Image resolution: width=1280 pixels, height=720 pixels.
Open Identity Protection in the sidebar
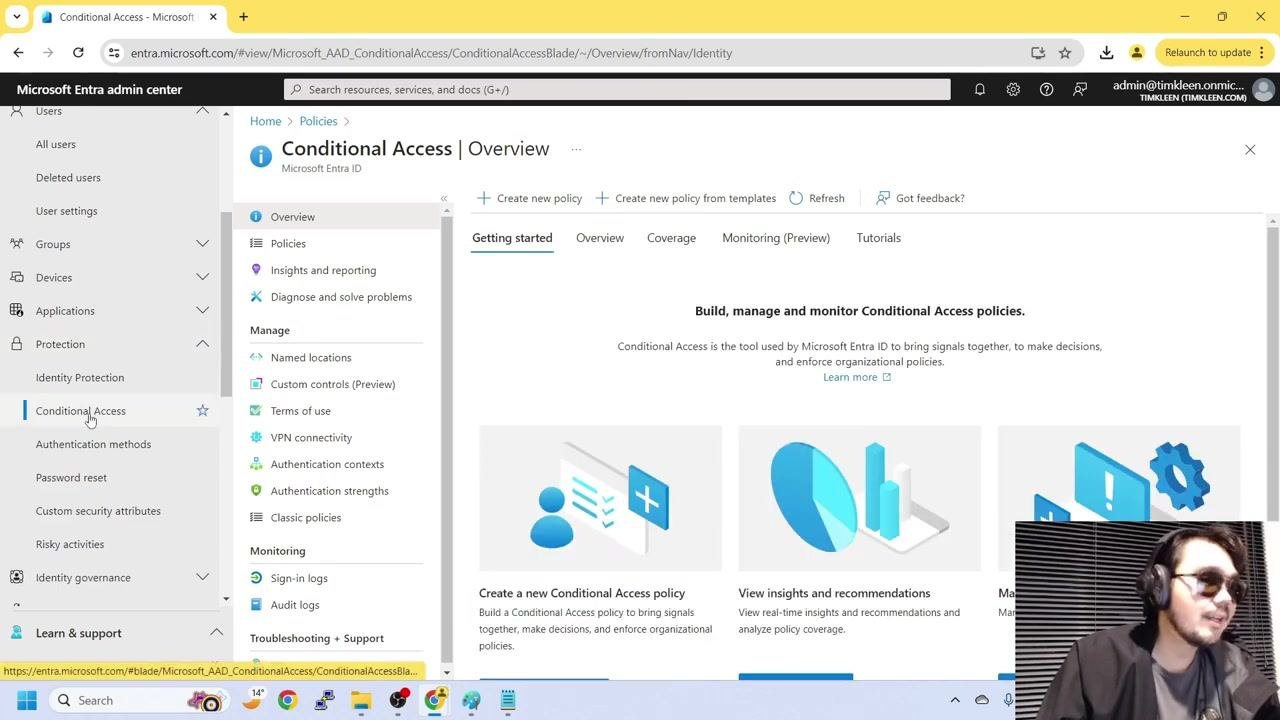click(80, 377)
